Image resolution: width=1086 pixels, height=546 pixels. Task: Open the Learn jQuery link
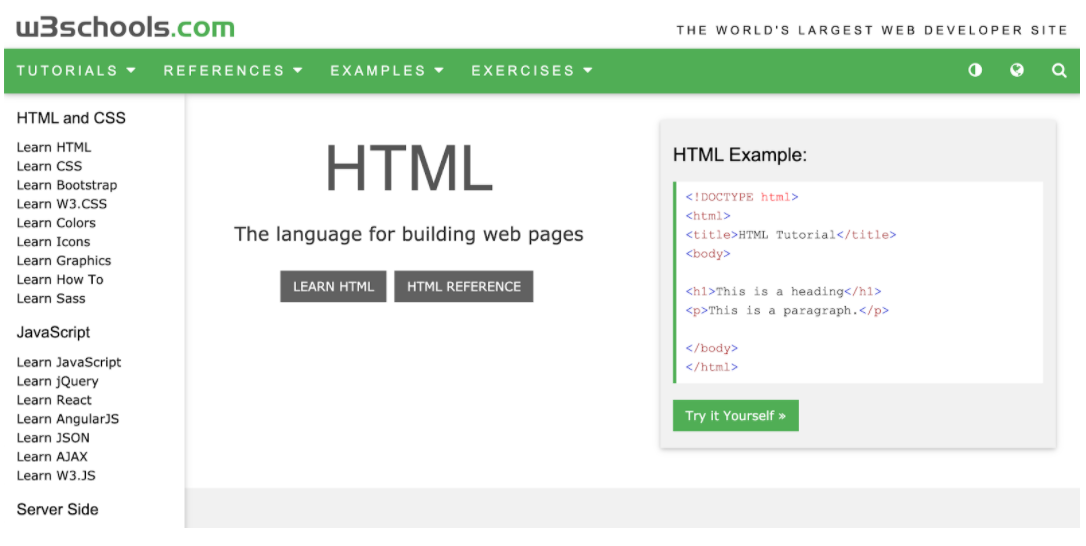(57, 381)
